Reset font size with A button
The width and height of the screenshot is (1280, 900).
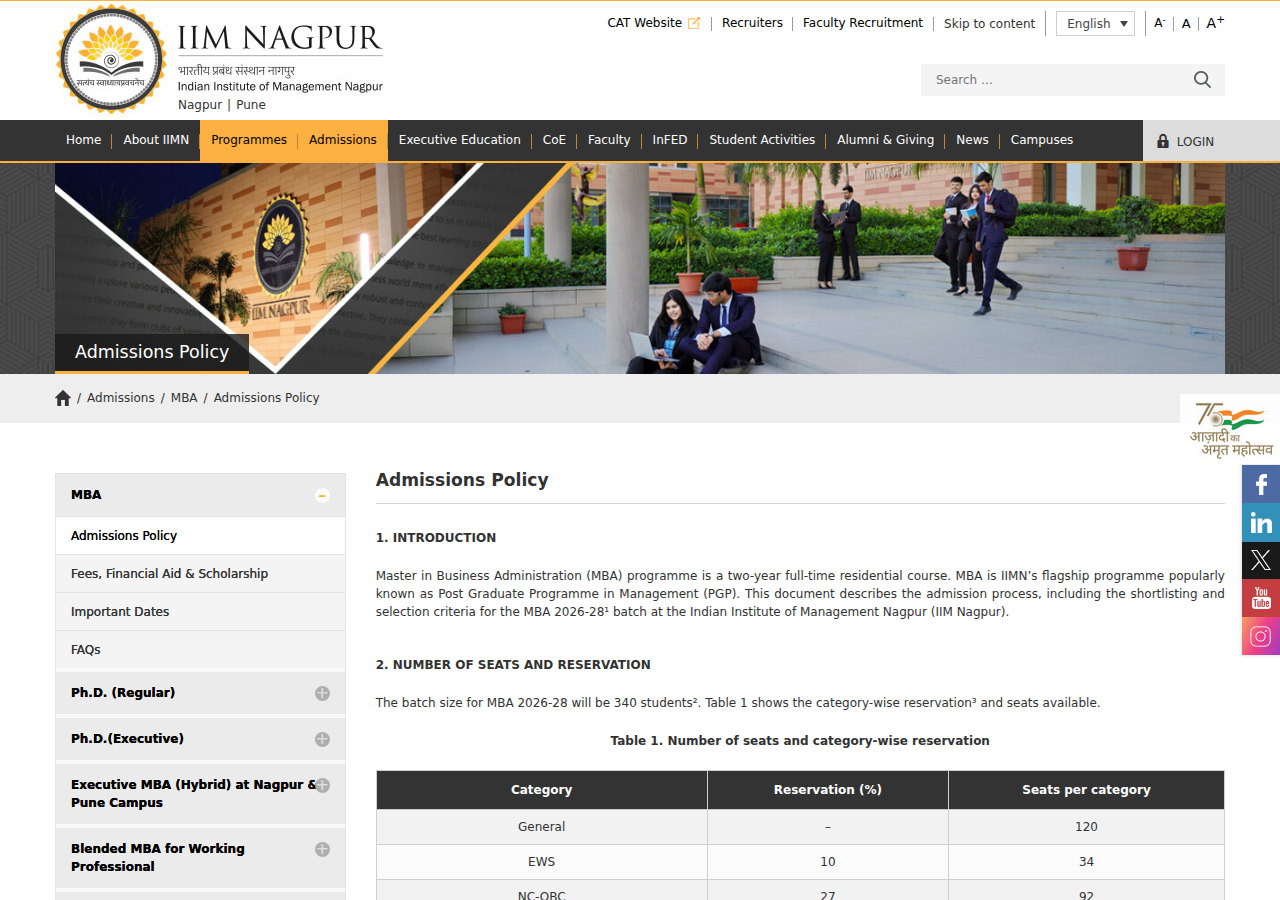pyautogui.click(x=1186, y=24)
